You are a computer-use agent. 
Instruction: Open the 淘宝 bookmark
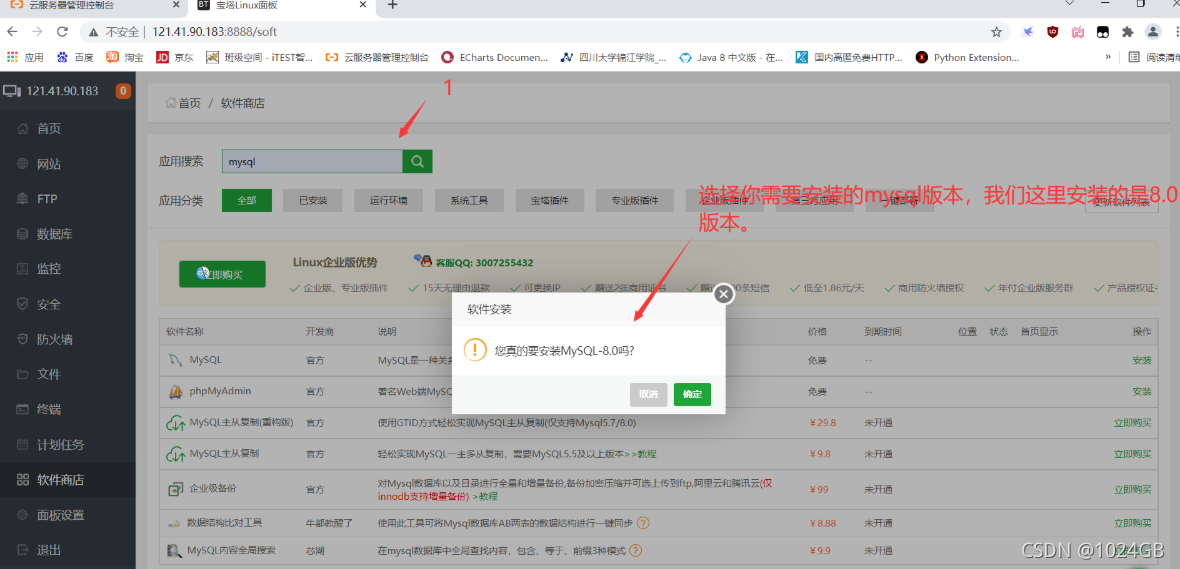(125, 57)
